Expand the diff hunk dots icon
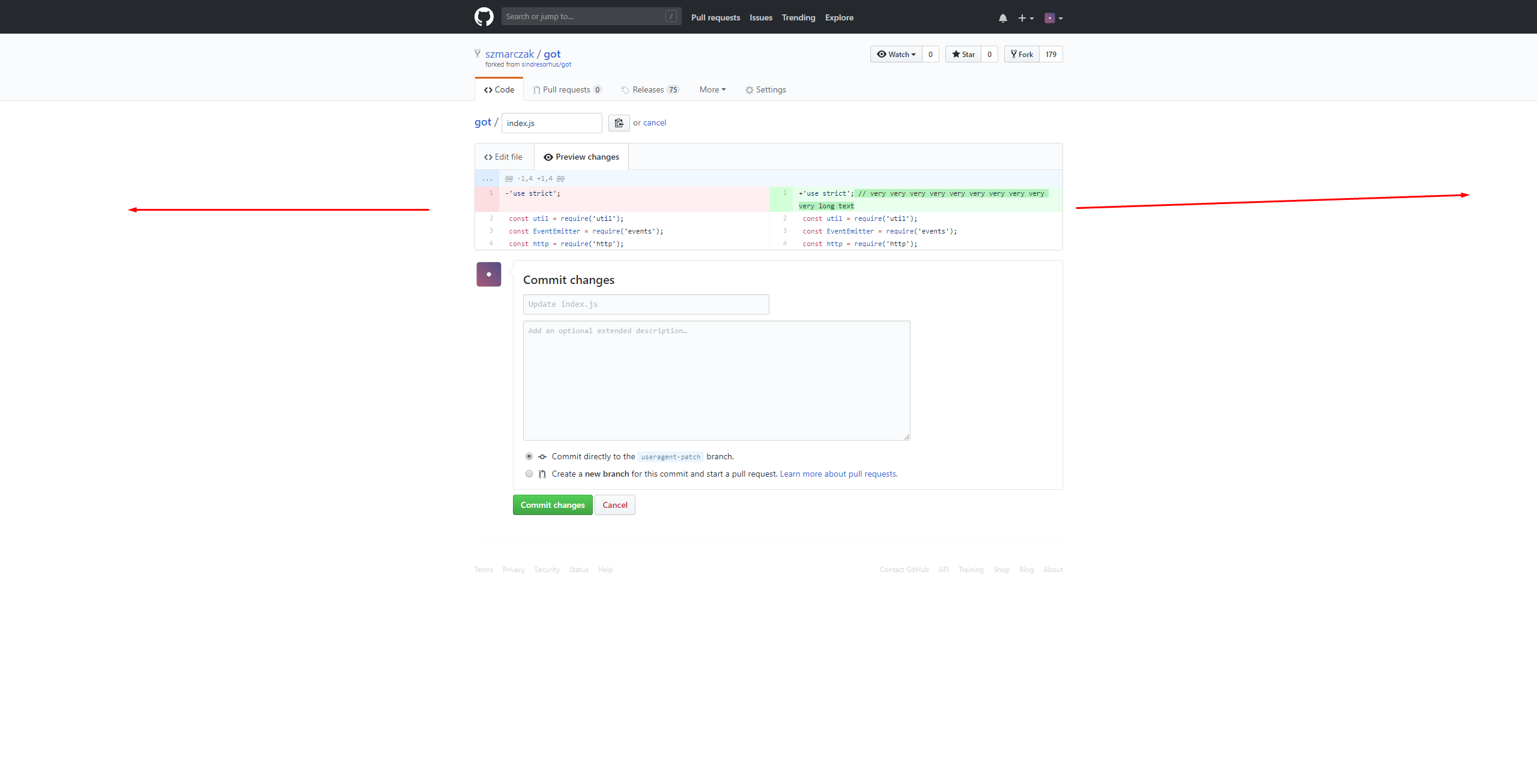The height and width of the screenshot is (784, 1537). pyautogui.click(x=487, y=178)
